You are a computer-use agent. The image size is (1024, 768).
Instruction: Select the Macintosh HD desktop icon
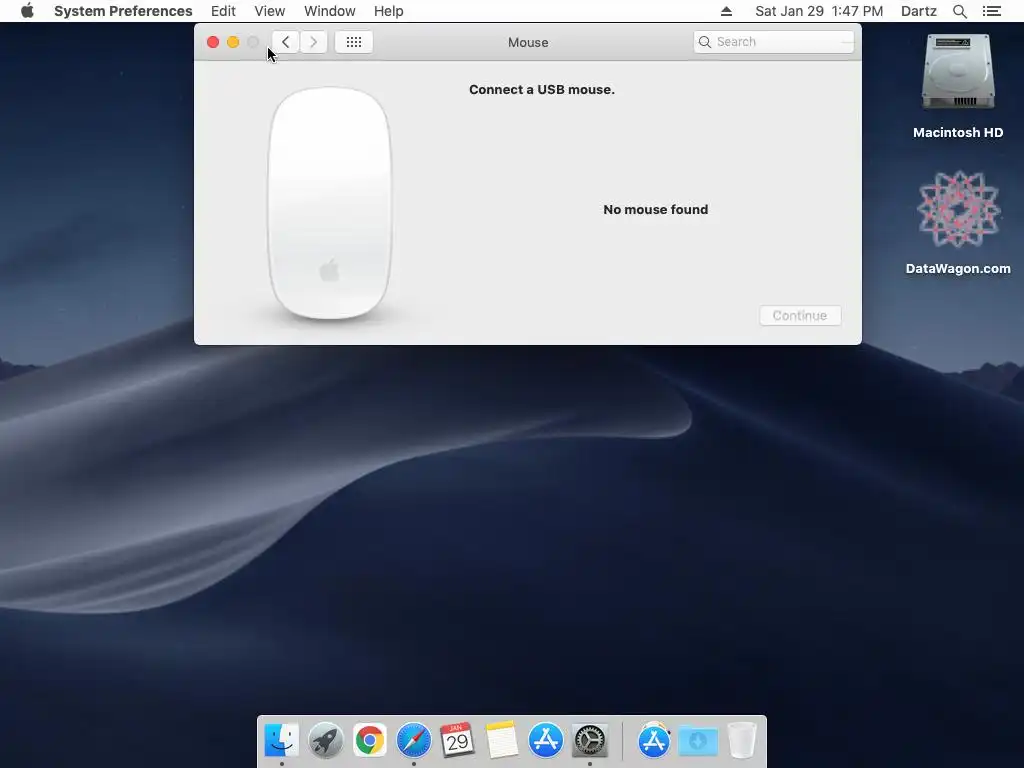pyautogui.click(x=958, y=86)
